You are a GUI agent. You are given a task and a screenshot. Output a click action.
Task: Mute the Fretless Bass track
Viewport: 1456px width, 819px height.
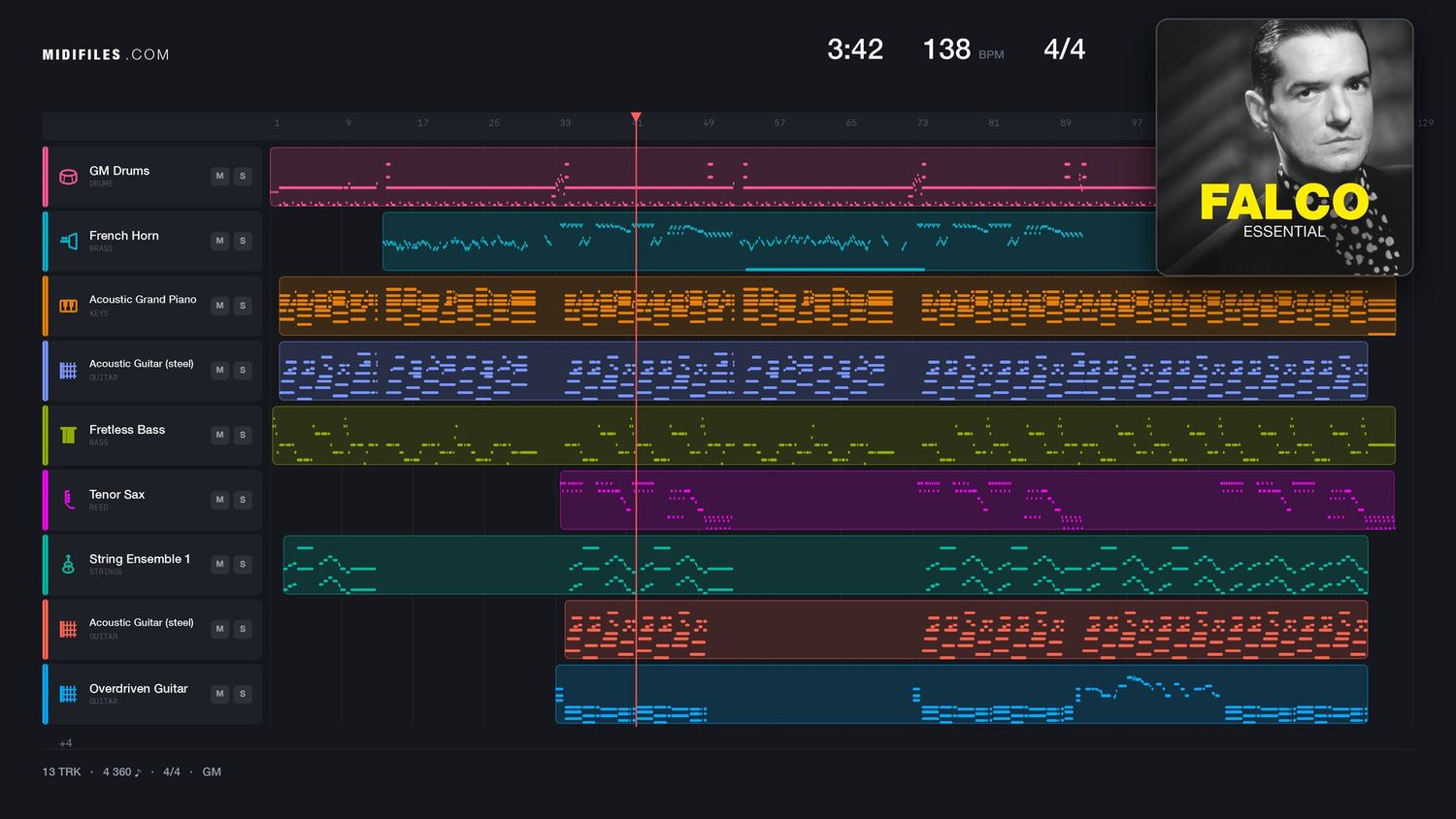pyautogui.click(x=220, y=435)
